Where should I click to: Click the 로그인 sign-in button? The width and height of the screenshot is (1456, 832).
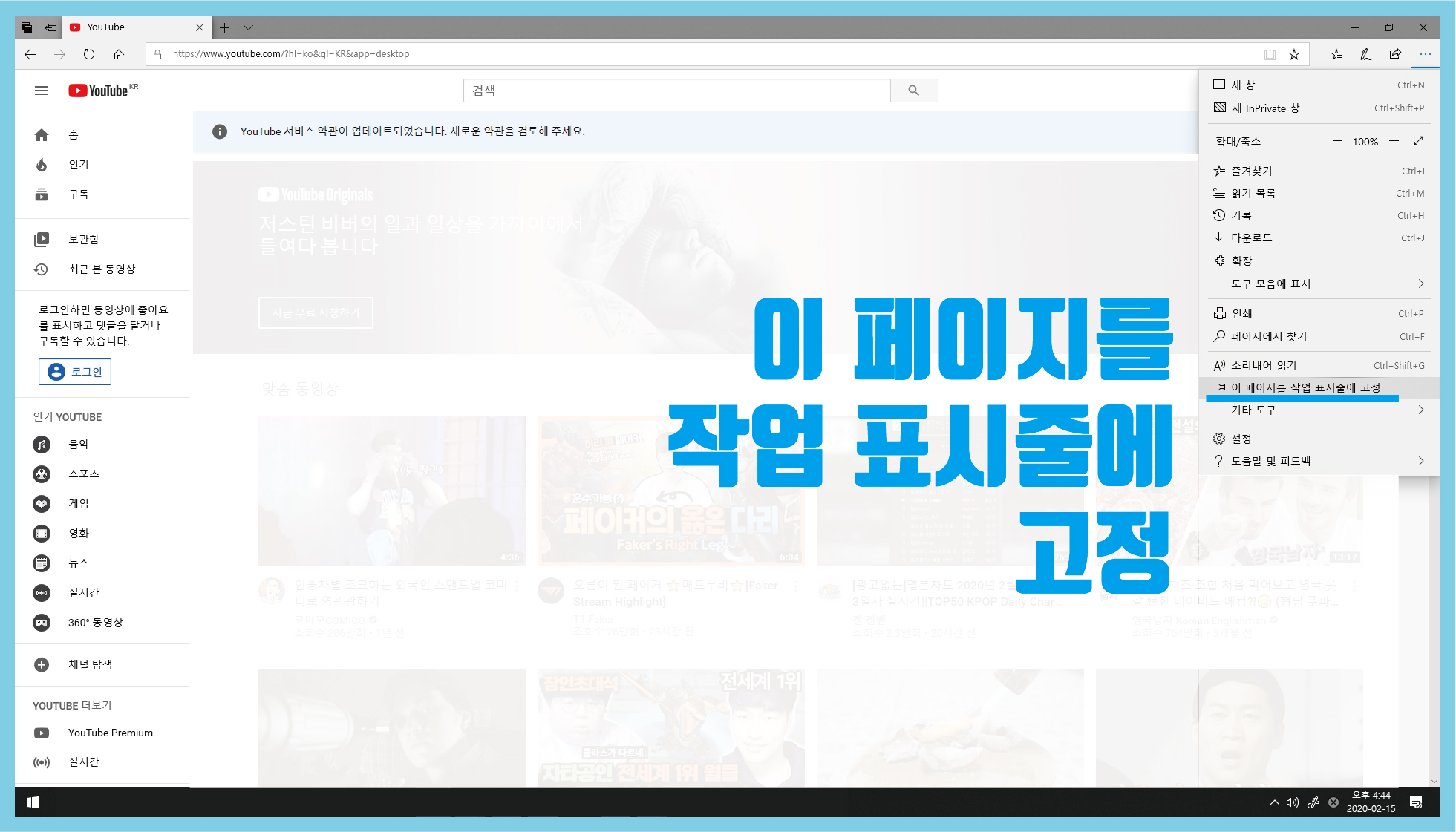click(x=75, y=372)
